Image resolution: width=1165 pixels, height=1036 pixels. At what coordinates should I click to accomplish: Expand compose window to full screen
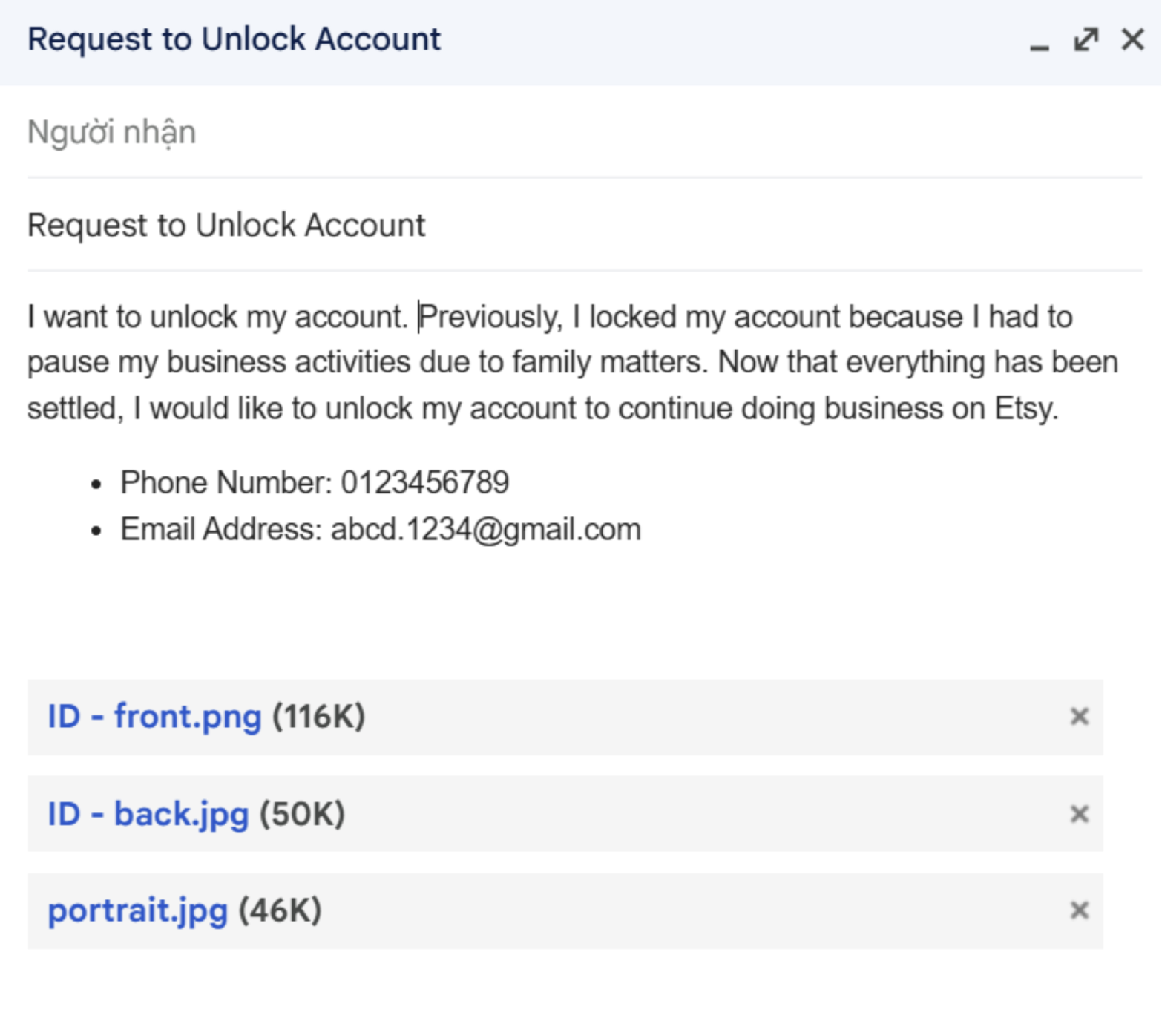tap(1086, 40)
